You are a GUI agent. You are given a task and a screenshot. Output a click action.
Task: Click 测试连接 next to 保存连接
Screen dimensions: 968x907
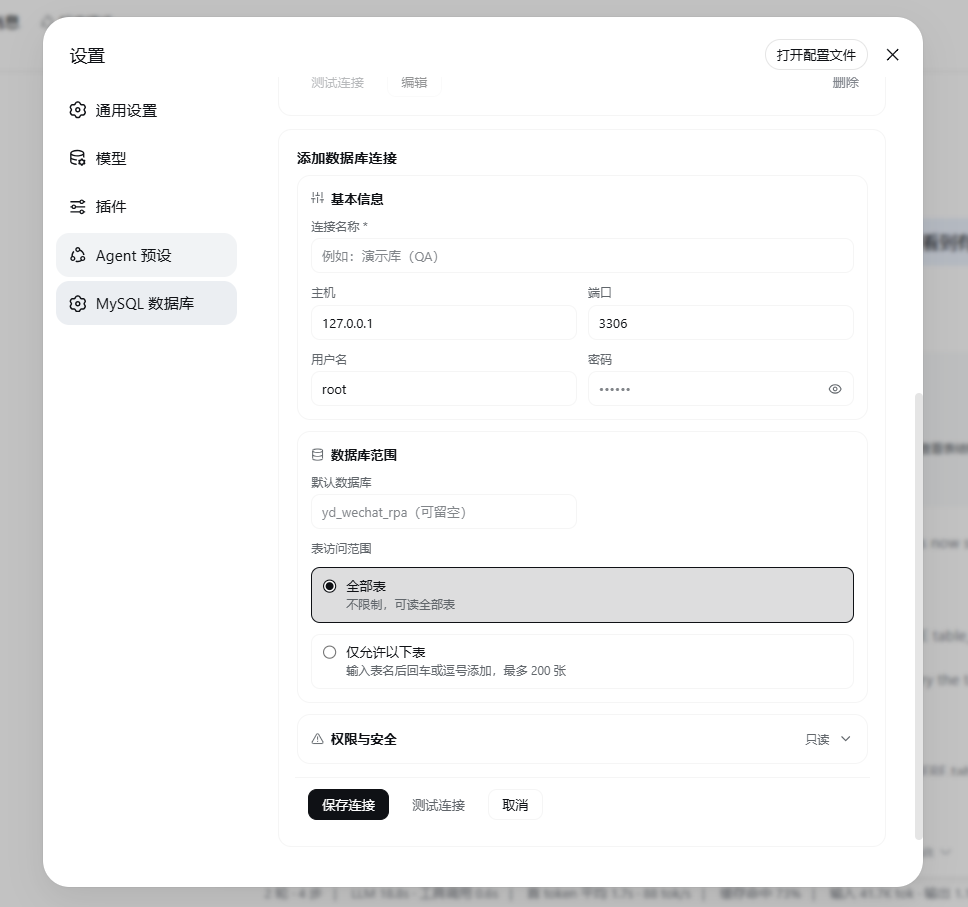(438, 805)
